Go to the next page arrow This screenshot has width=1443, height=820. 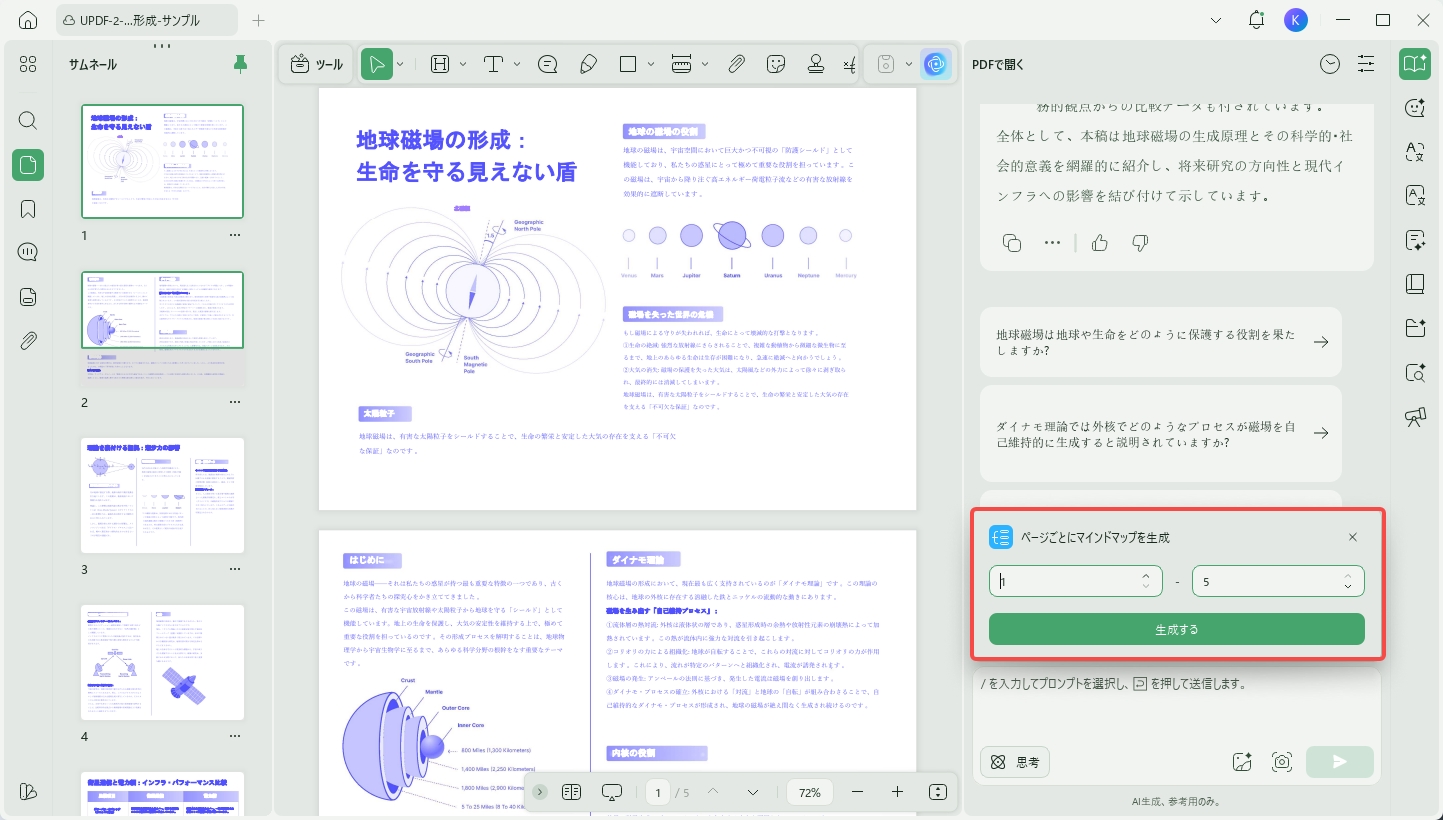click(753, 792)
